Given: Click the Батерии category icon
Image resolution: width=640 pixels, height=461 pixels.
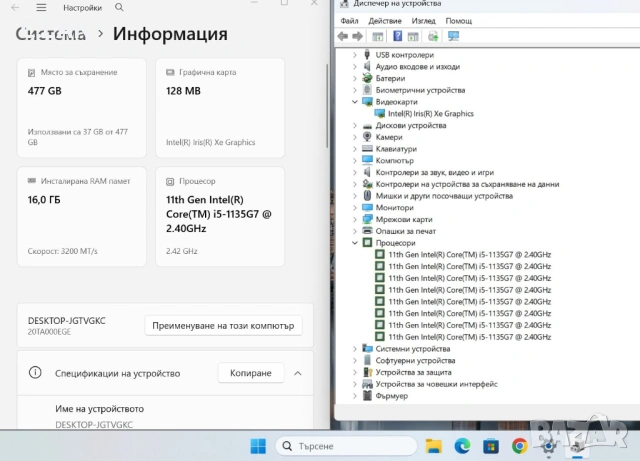Looking at the screenshot, I should coord(367,78).
